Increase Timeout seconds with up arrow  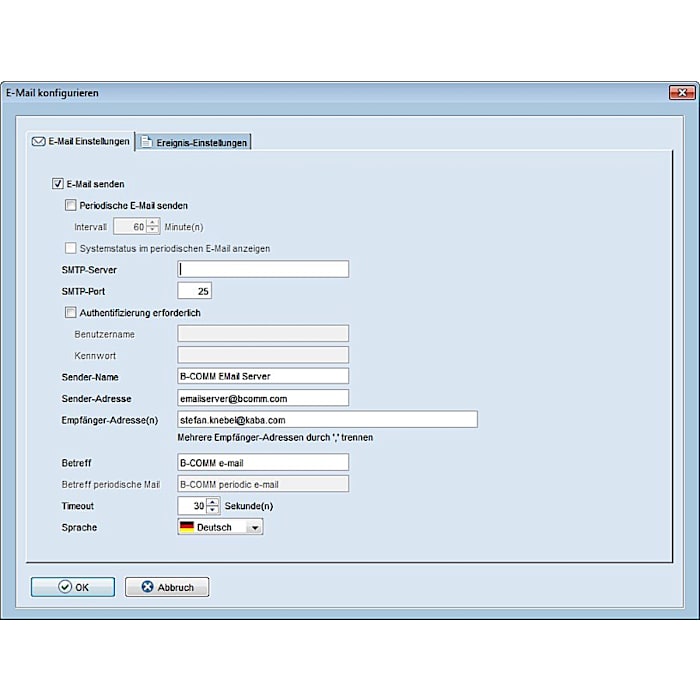213,502
